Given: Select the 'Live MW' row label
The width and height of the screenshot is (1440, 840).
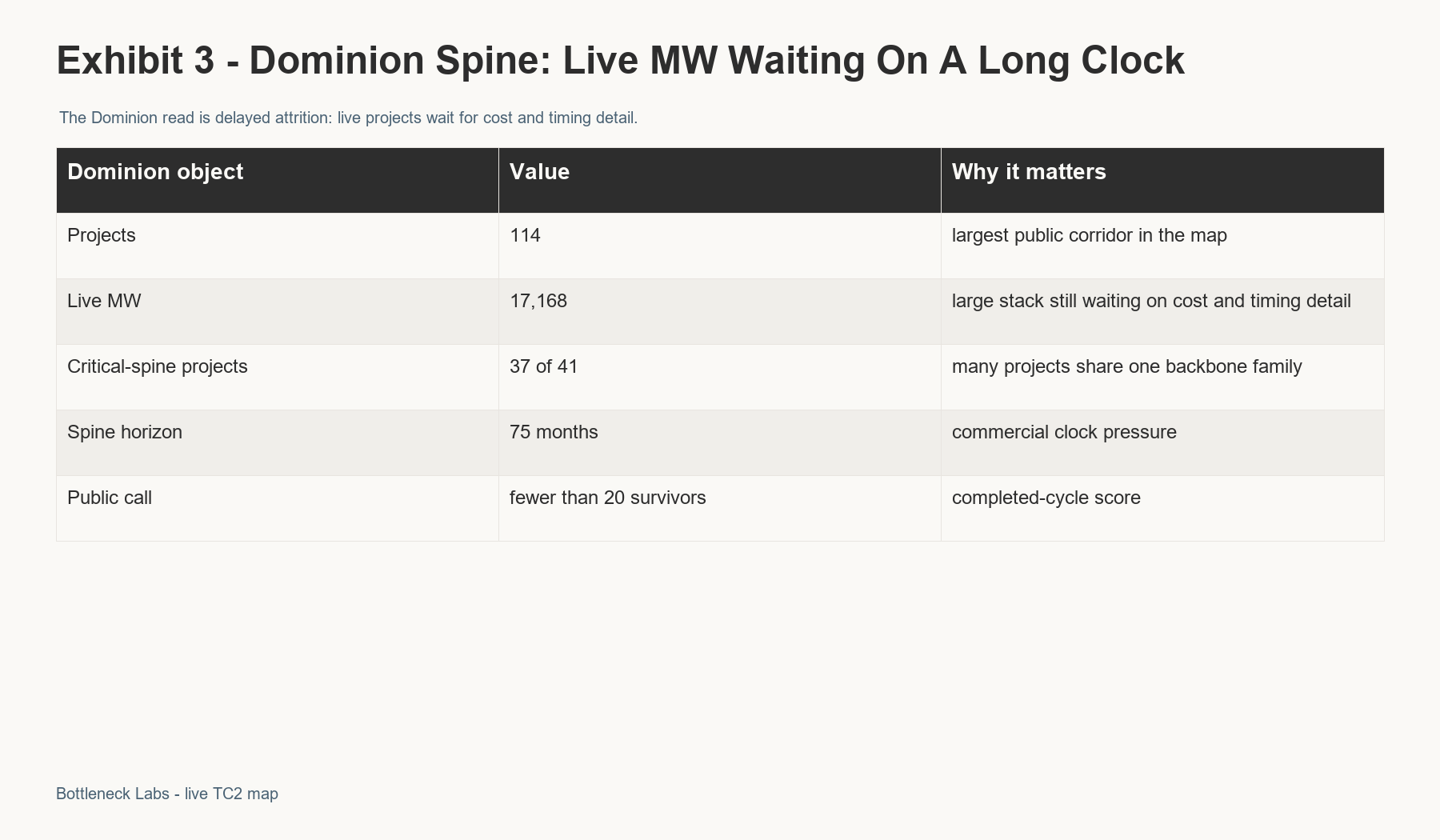Looking at the screenshot, I should pos(278,311).
